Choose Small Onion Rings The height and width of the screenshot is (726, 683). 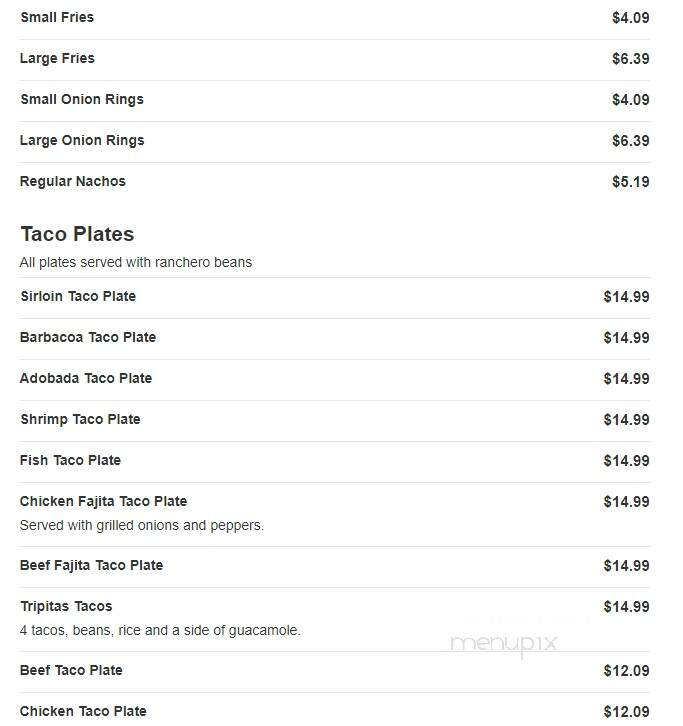[x=334, y=100]
